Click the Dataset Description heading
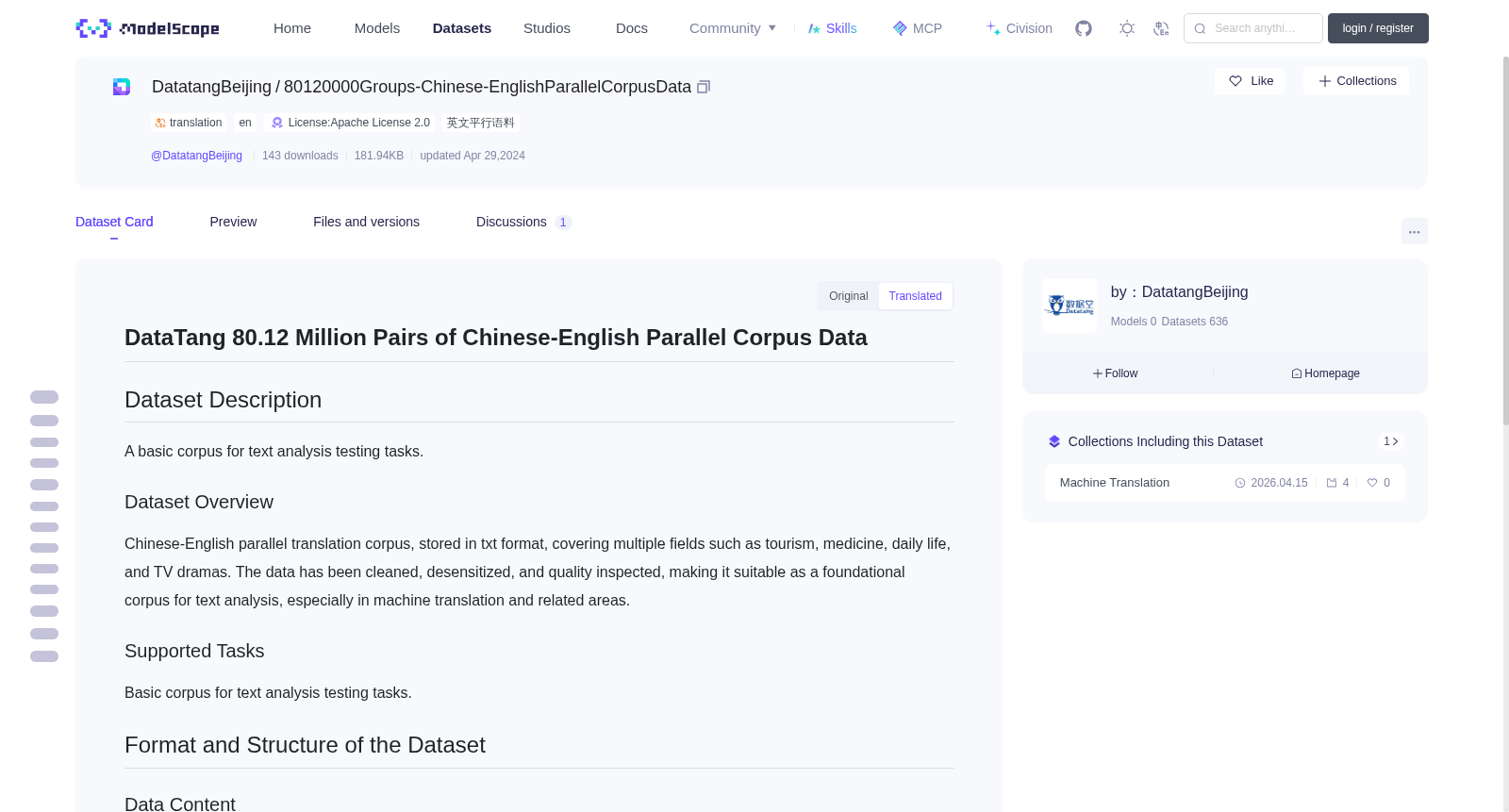 (x=223, y=400)
